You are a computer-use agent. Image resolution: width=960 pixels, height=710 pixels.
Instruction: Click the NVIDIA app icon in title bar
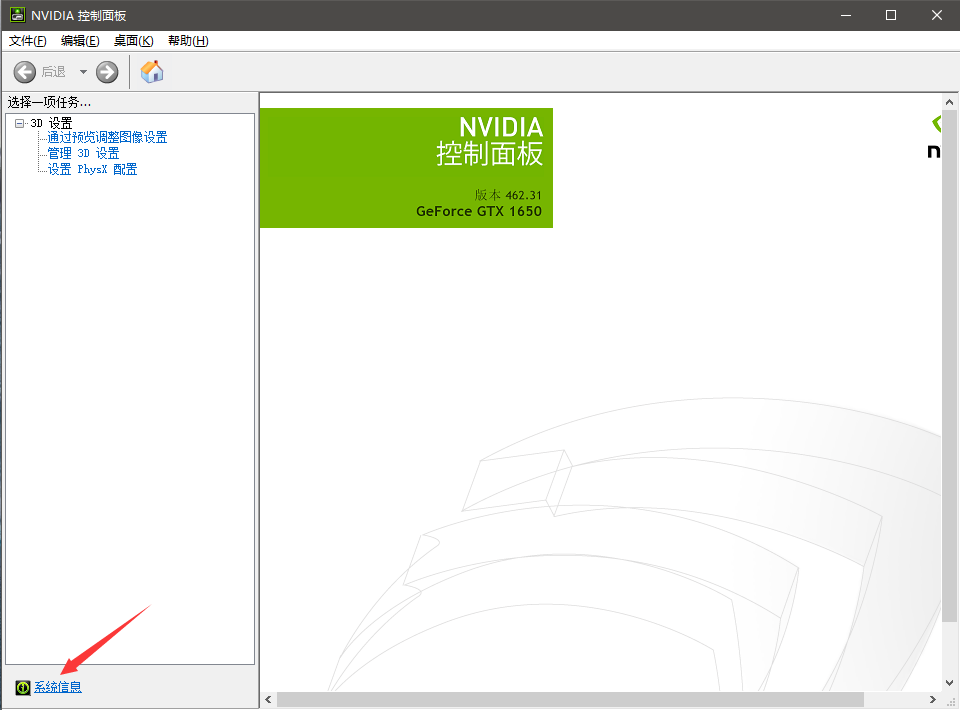pos(17,15)
